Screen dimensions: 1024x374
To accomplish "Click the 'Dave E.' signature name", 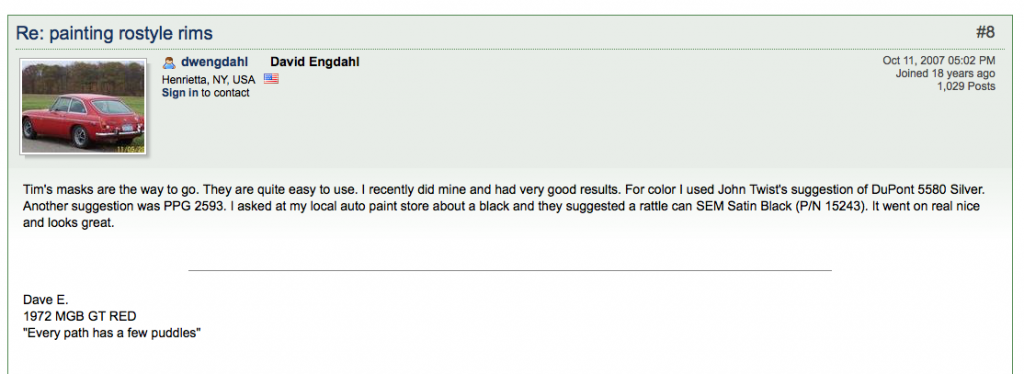I will tap(45, 300).
